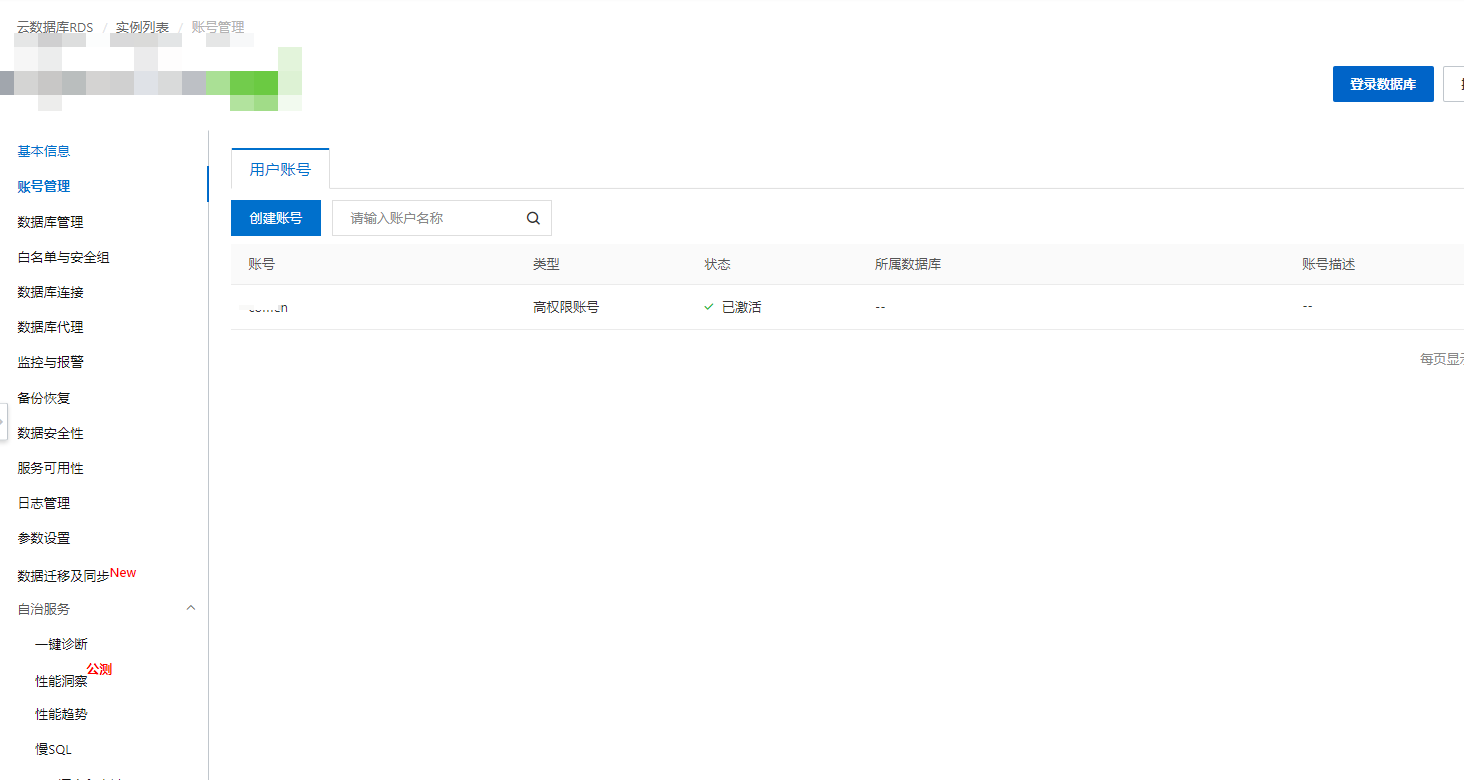Focus the account name search field

[430, 218]
